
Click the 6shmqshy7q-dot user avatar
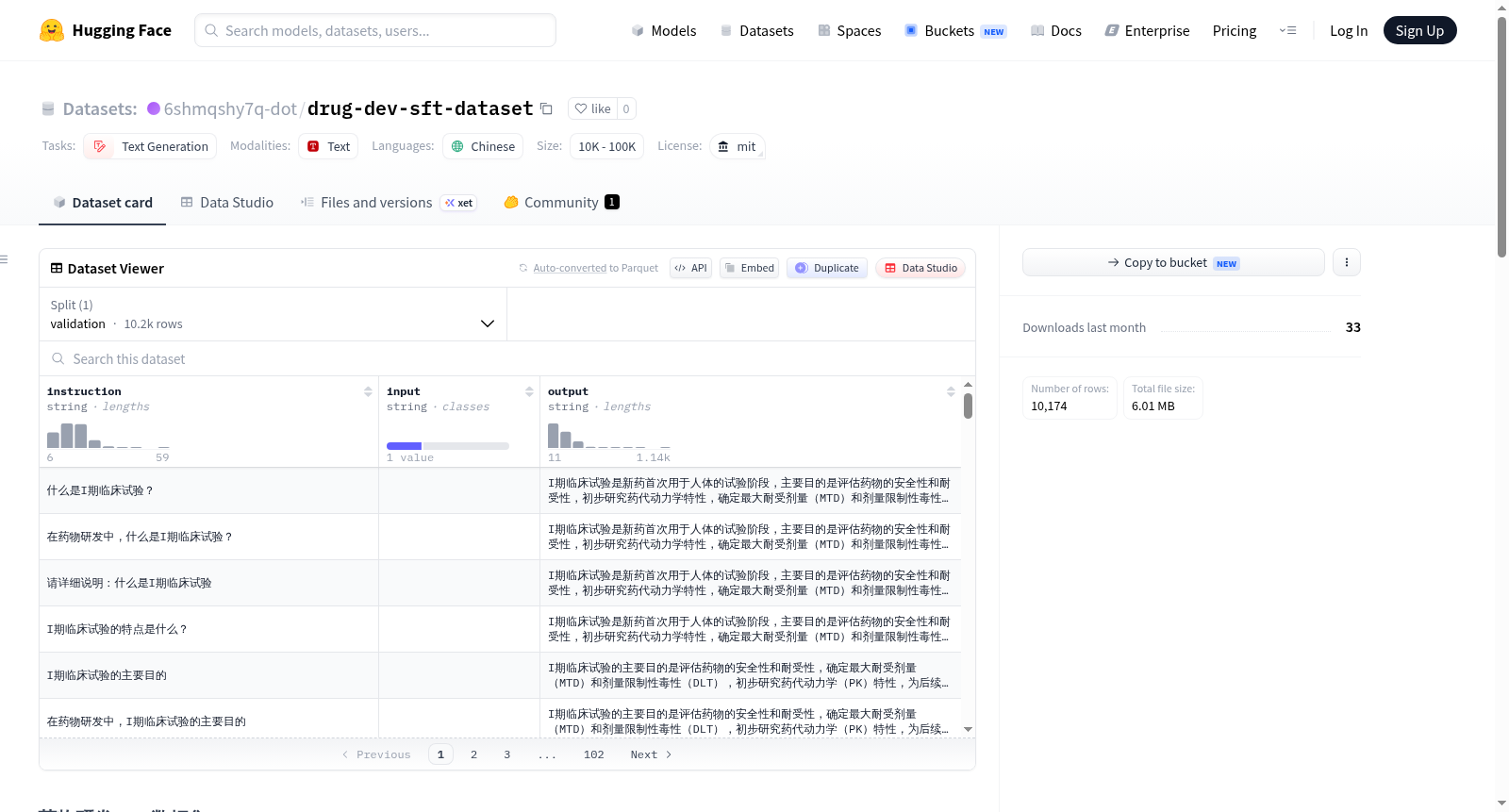click(154, 108)
